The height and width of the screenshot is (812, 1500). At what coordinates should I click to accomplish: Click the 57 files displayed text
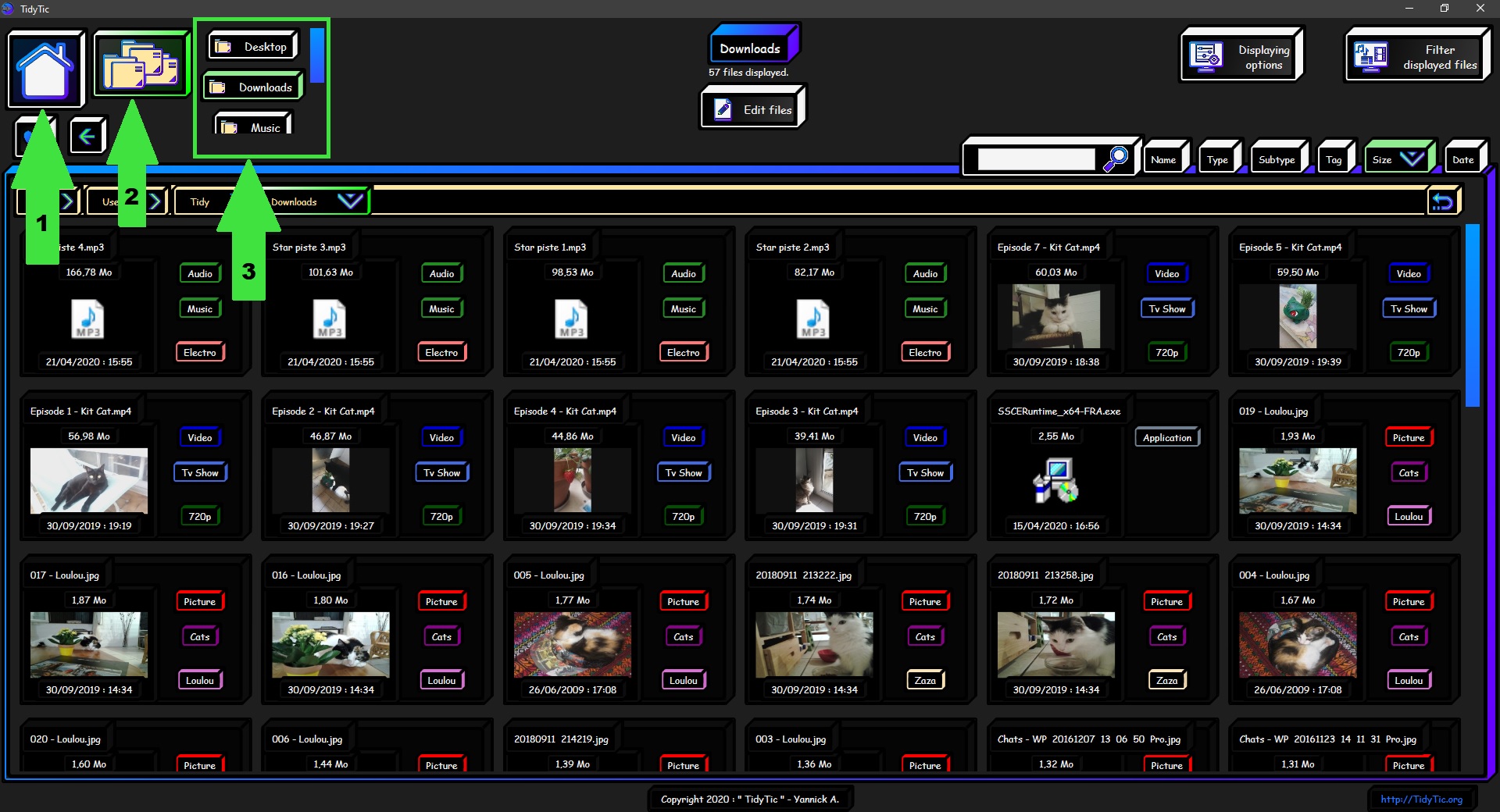[x=748, y=72]
